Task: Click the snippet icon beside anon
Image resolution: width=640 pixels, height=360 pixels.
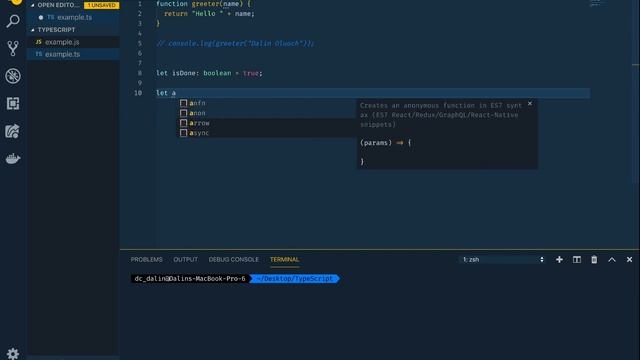Action: click(x=184, y=113)
